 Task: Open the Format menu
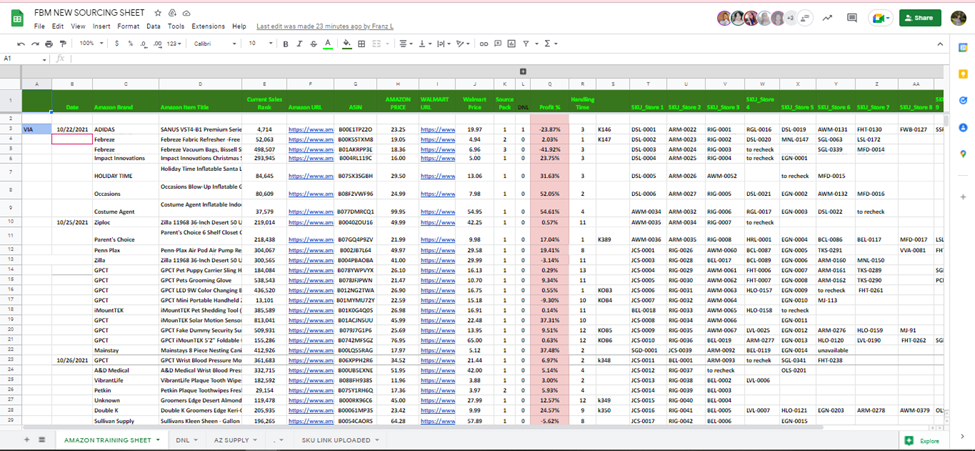point(128,27)
